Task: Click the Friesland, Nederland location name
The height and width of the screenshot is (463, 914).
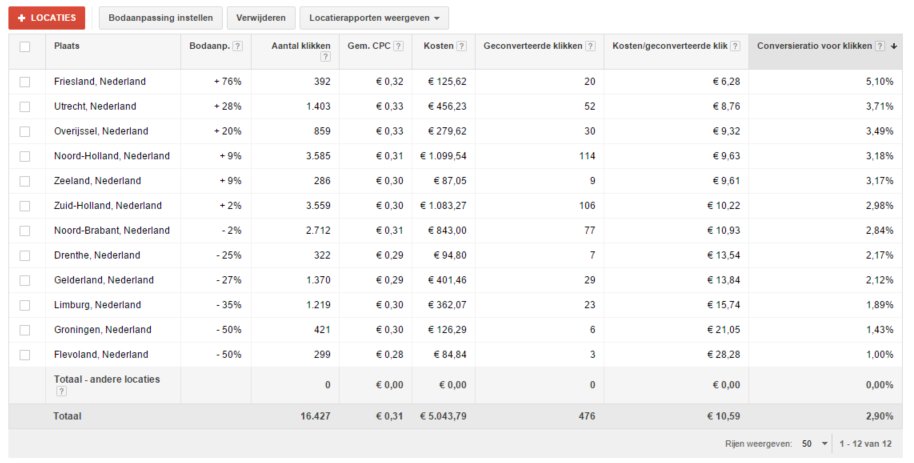Action: point(100,82)
